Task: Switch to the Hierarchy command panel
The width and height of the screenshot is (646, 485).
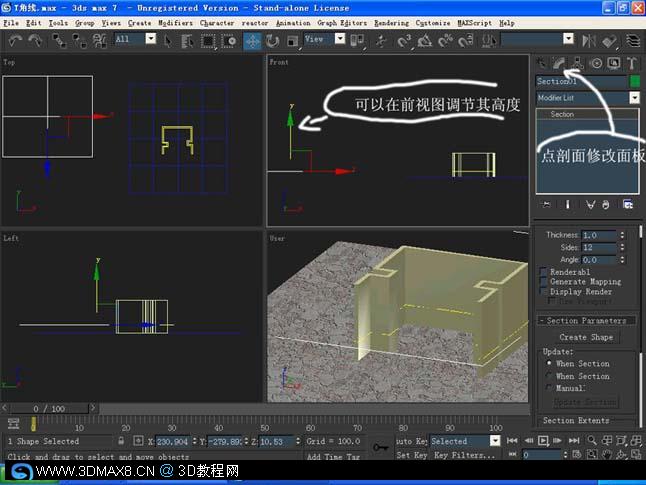Action: click(x=578, y=63)
